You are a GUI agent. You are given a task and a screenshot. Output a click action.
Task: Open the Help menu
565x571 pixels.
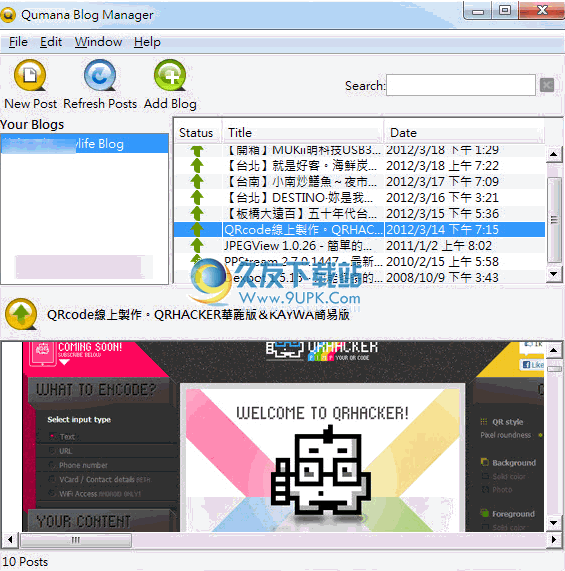coord(147,42)
